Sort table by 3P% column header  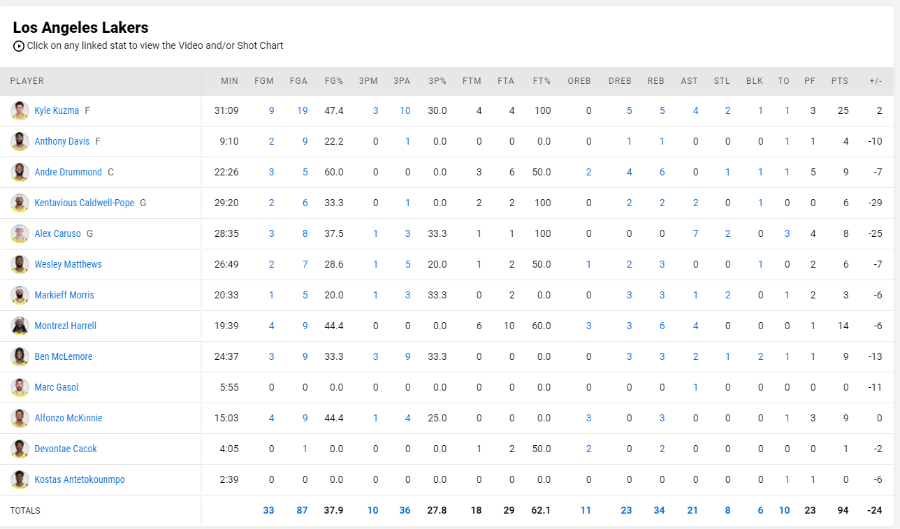[437, 81]
